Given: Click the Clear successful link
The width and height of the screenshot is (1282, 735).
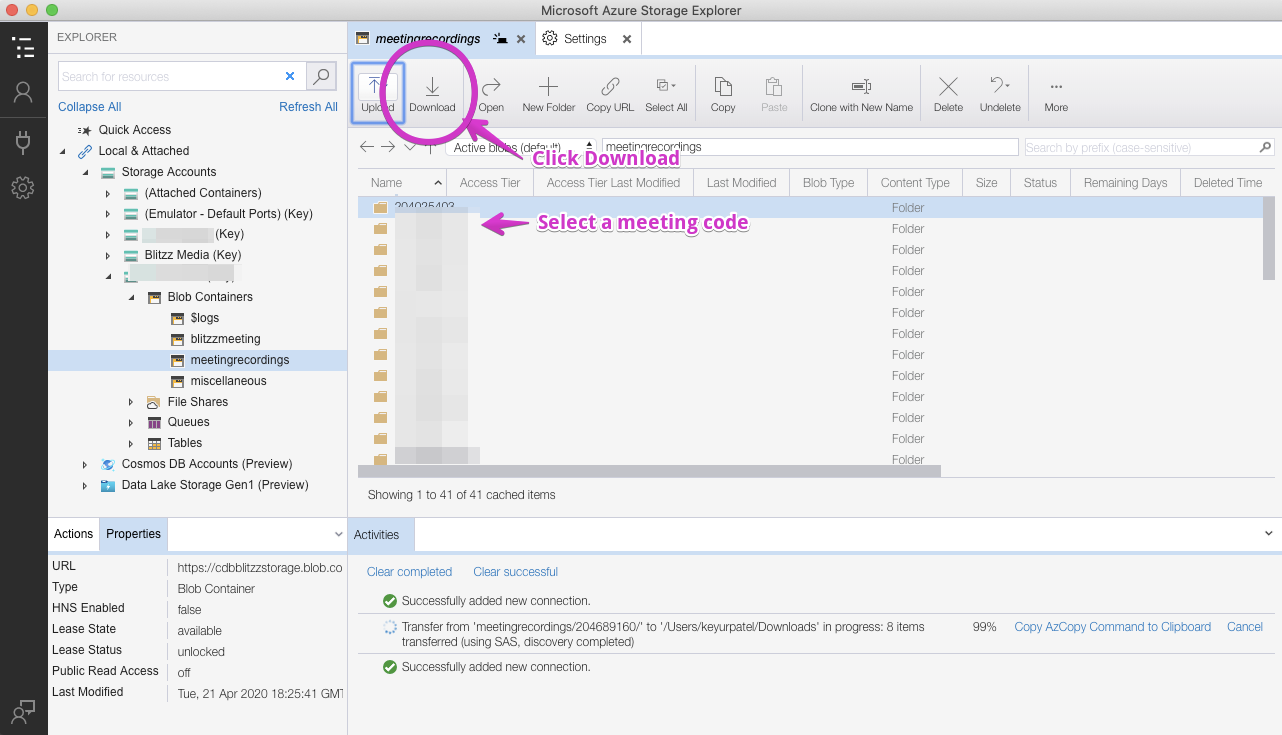Looking at the screenshot, I should pyautogui.click(x=515, y=572).
